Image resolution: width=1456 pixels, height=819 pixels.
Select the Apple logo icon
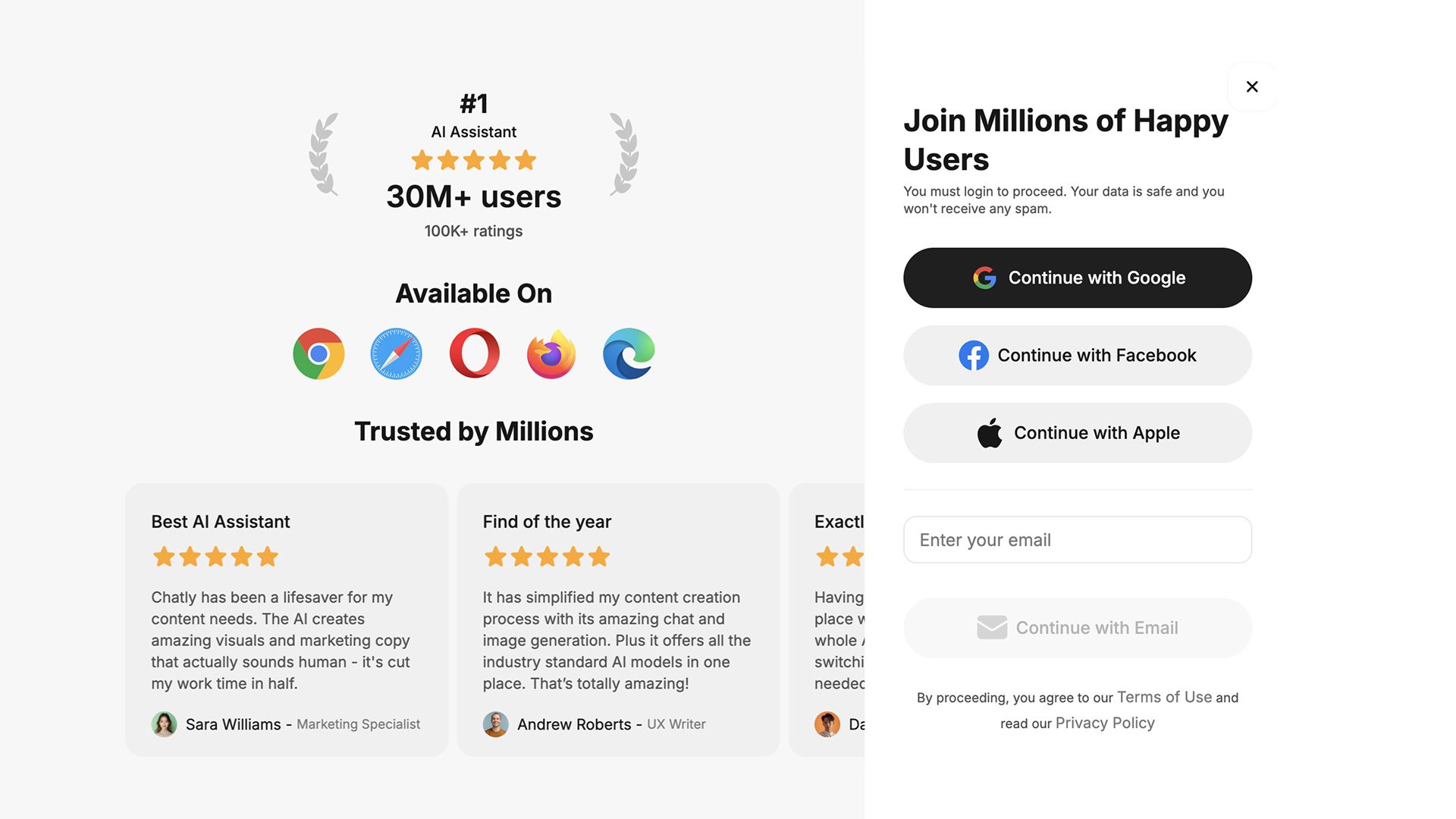989,432
